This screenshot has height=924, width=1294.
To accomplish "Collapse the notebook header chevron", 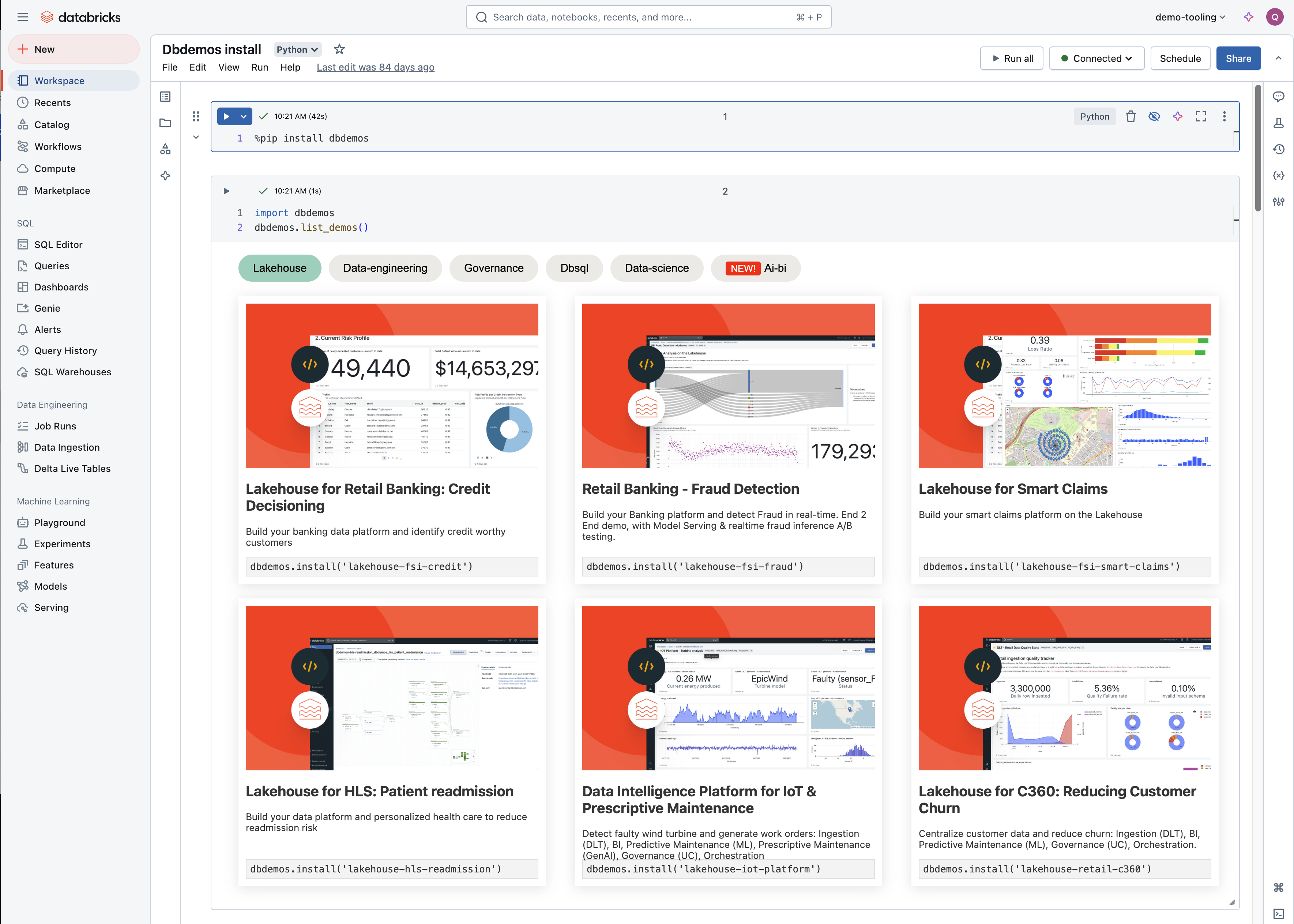I will 1279,58.
